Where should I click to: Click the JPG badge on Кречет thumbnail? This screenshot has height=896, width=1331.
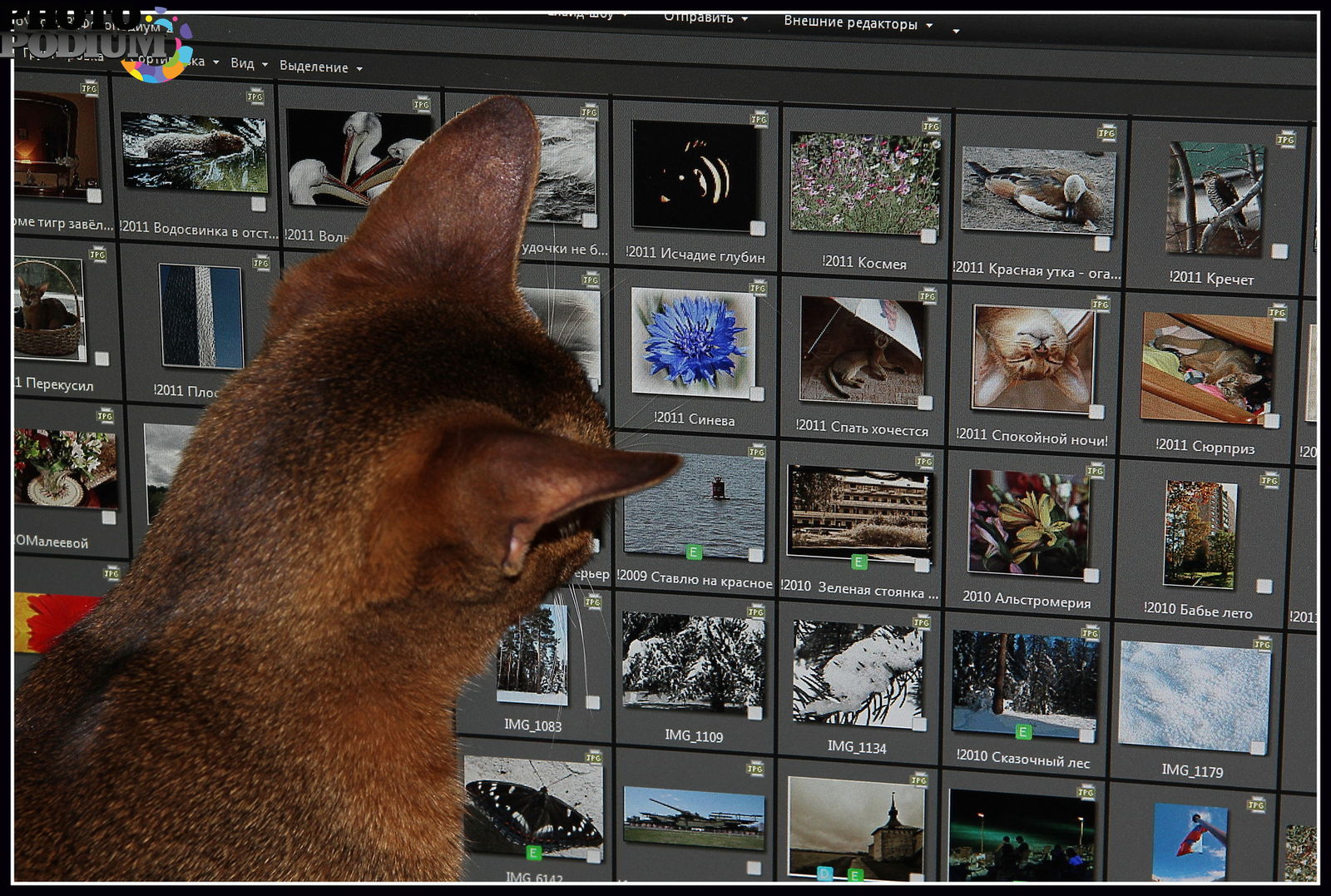(x=1286, y=139)
